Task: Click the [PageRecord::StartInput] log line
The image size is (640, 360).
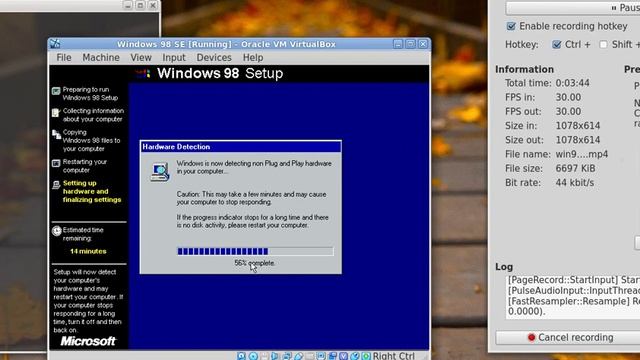Action: coord(573,280)
